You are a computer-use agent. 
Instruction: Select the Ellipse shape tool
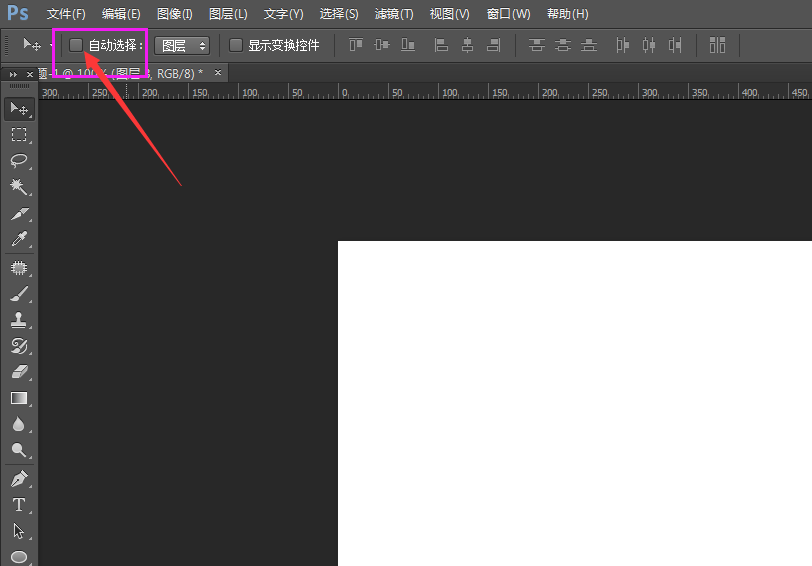19,557
